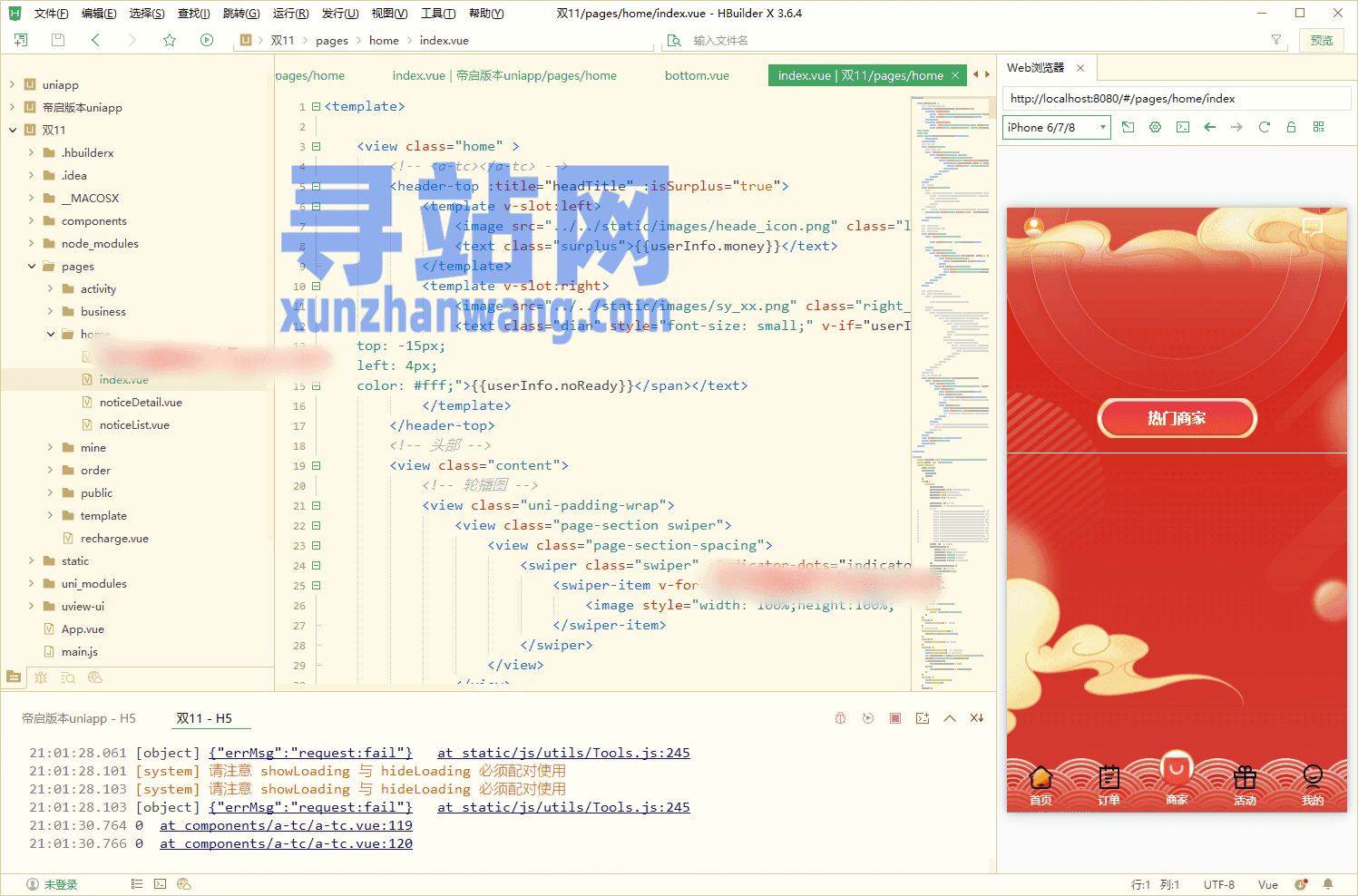
Task: Expand the activity folder
Action: pos(51,288)
